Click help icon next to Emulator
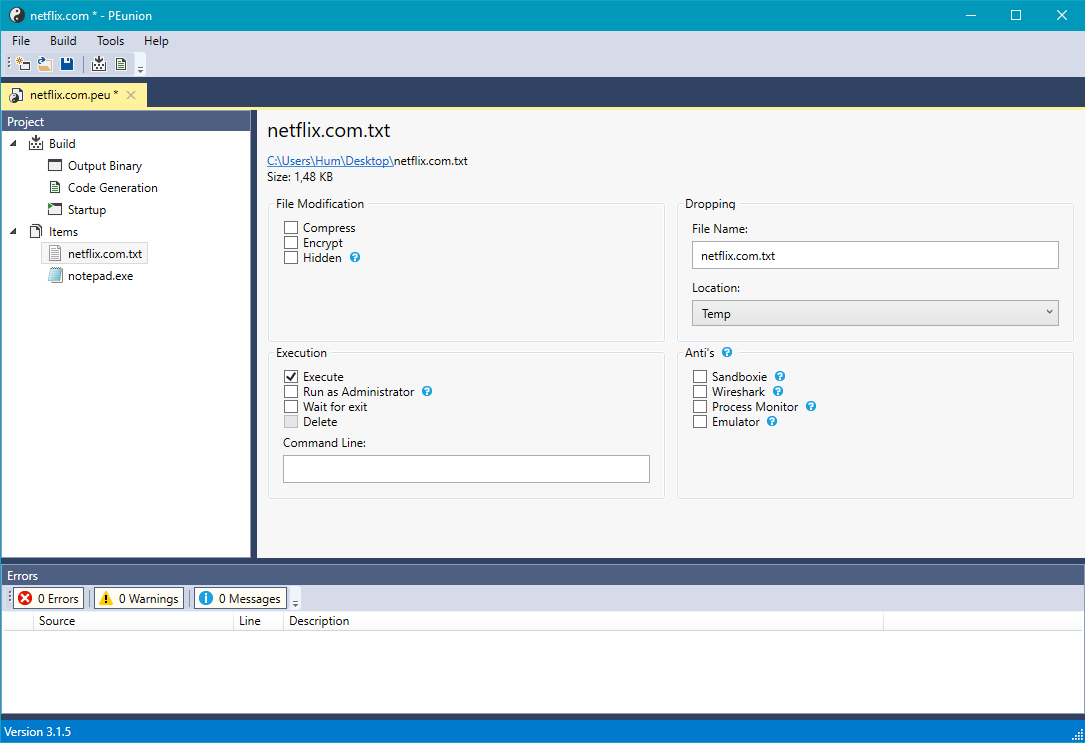The image size is (1085, 743). [772, 421]
